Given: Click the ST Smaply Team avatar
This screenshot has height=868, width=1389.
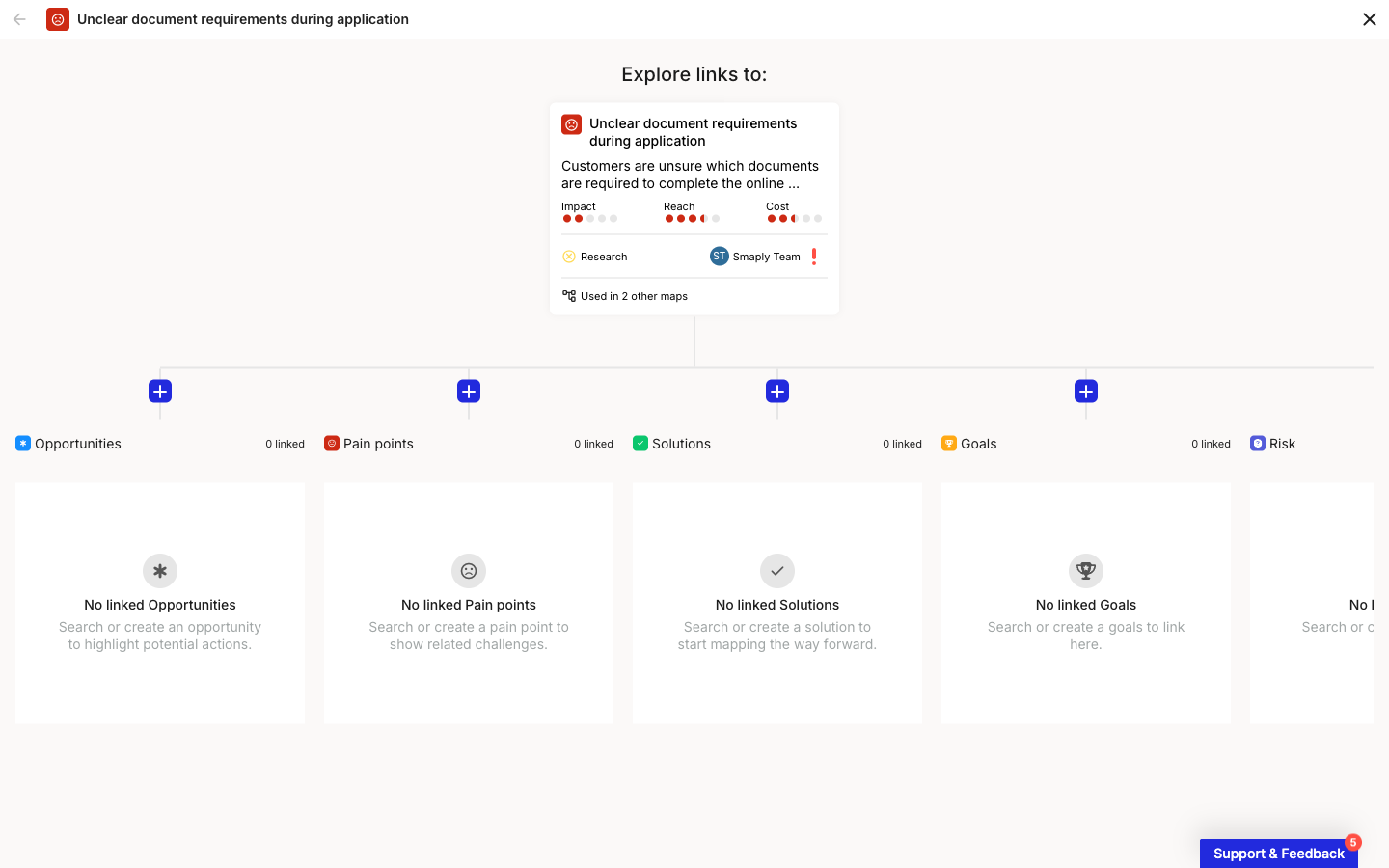Looking at the screenshot, I should point(720,256).
